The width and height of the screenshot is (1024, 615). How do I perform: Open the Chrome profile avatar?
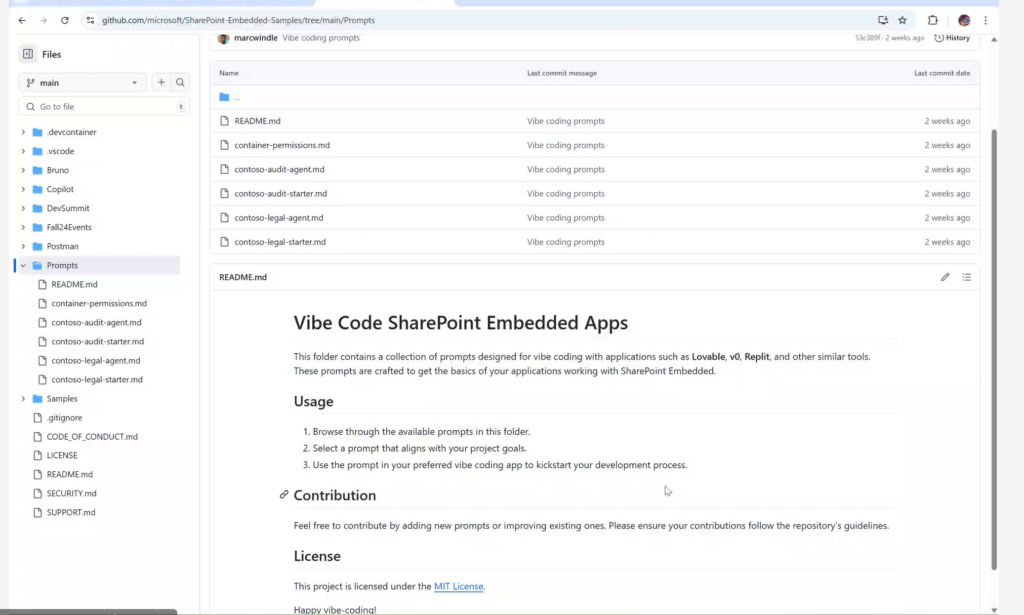point(964,20)
